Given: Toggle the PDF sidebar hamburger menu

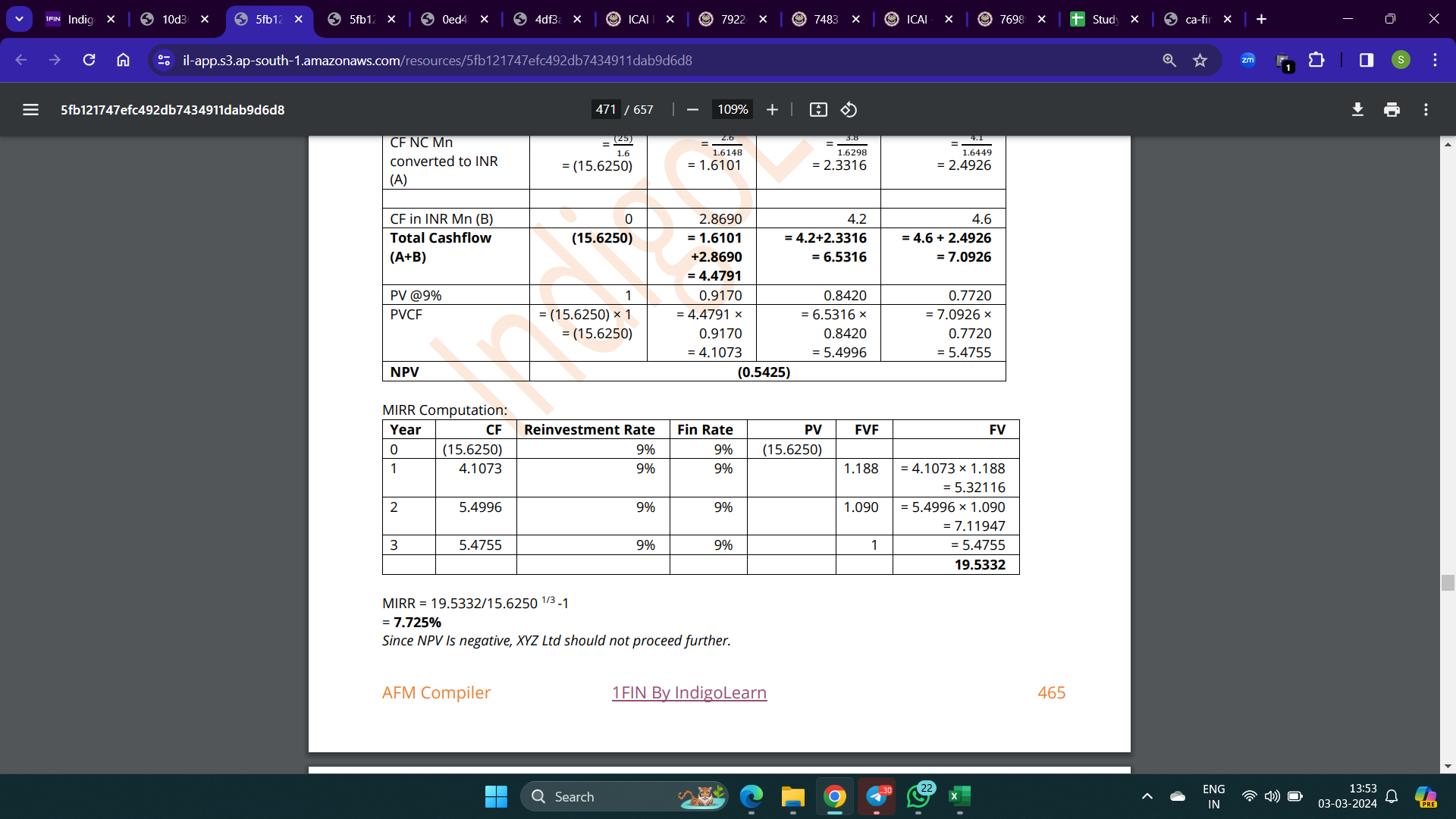Looking at the screenshot, I should tap(30, 110).
